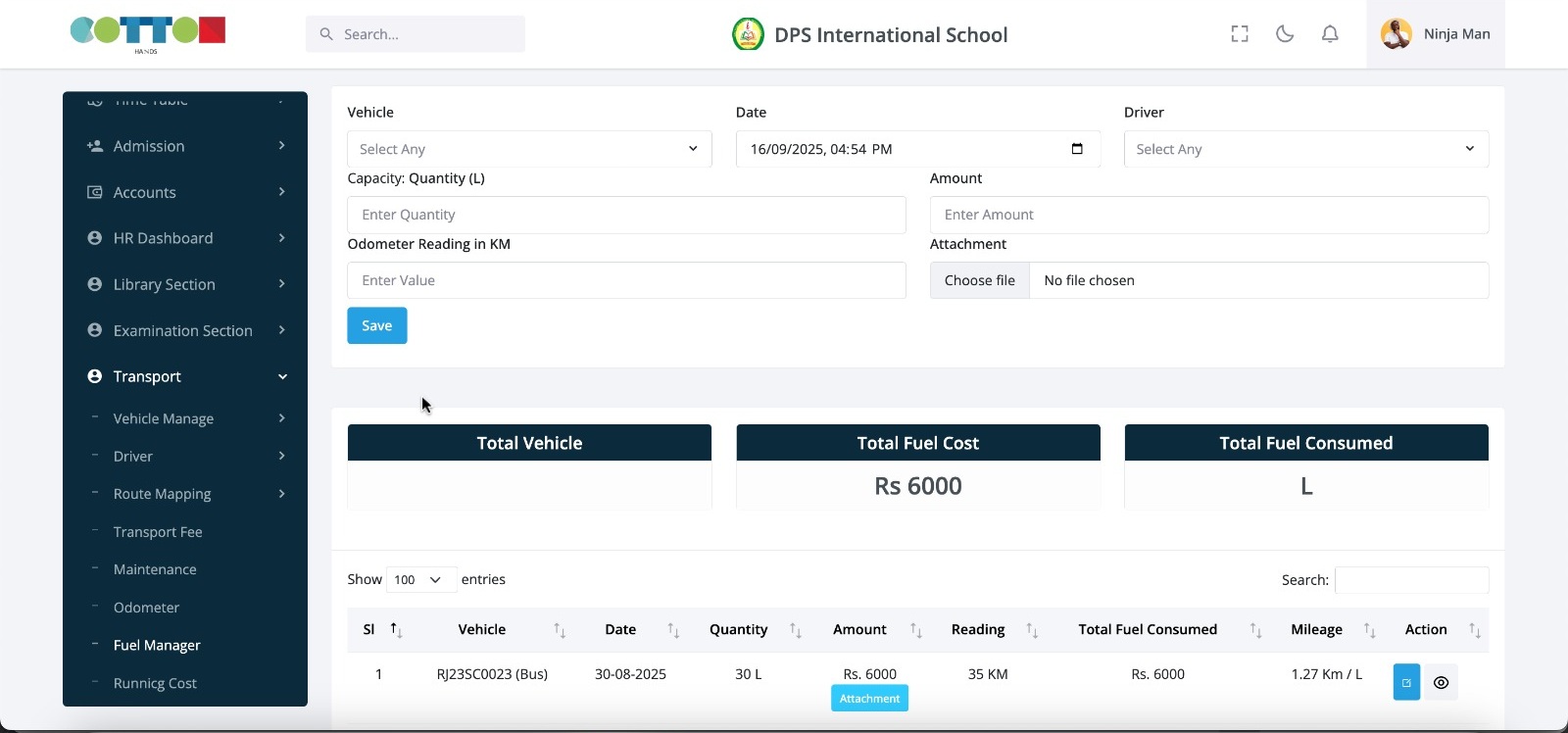Sort table by Vehicle column arrows
This screenshot has height=733, width=1568.
click(560, 630)
